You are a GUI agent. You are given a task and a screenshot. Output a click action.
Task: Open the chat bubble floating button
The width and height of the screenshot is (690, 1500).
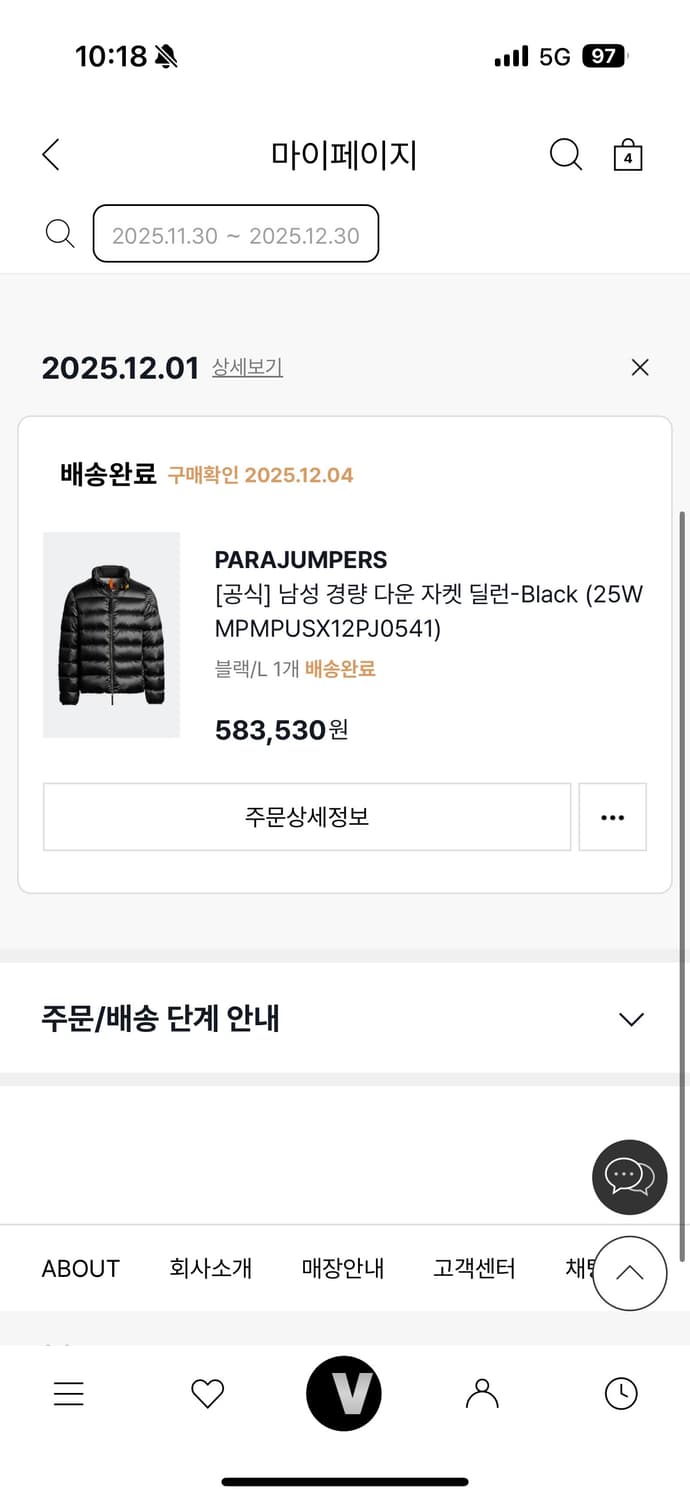tap(628, 1176)
